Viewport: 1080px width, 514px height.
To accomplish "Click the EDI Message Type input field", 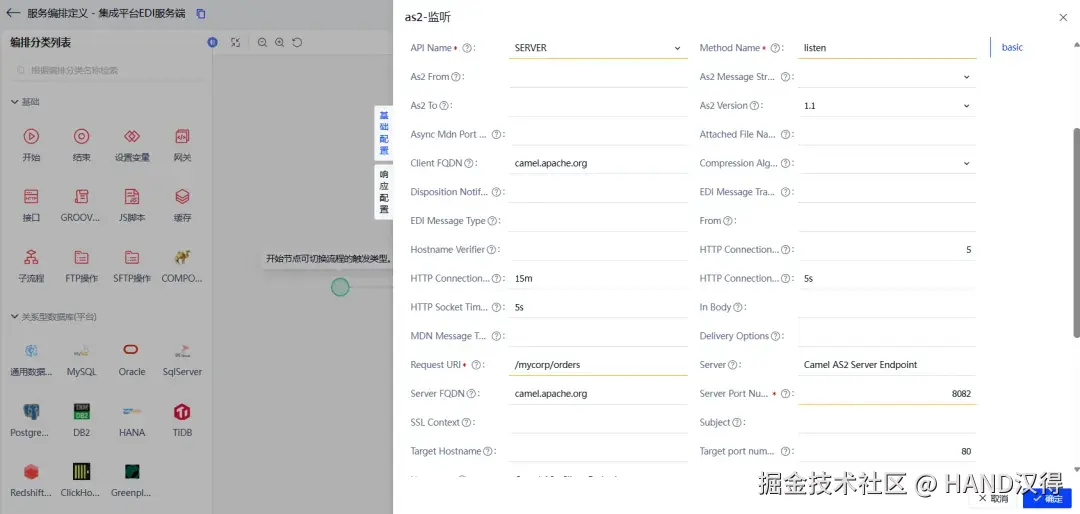I will [x=598, y=221].
